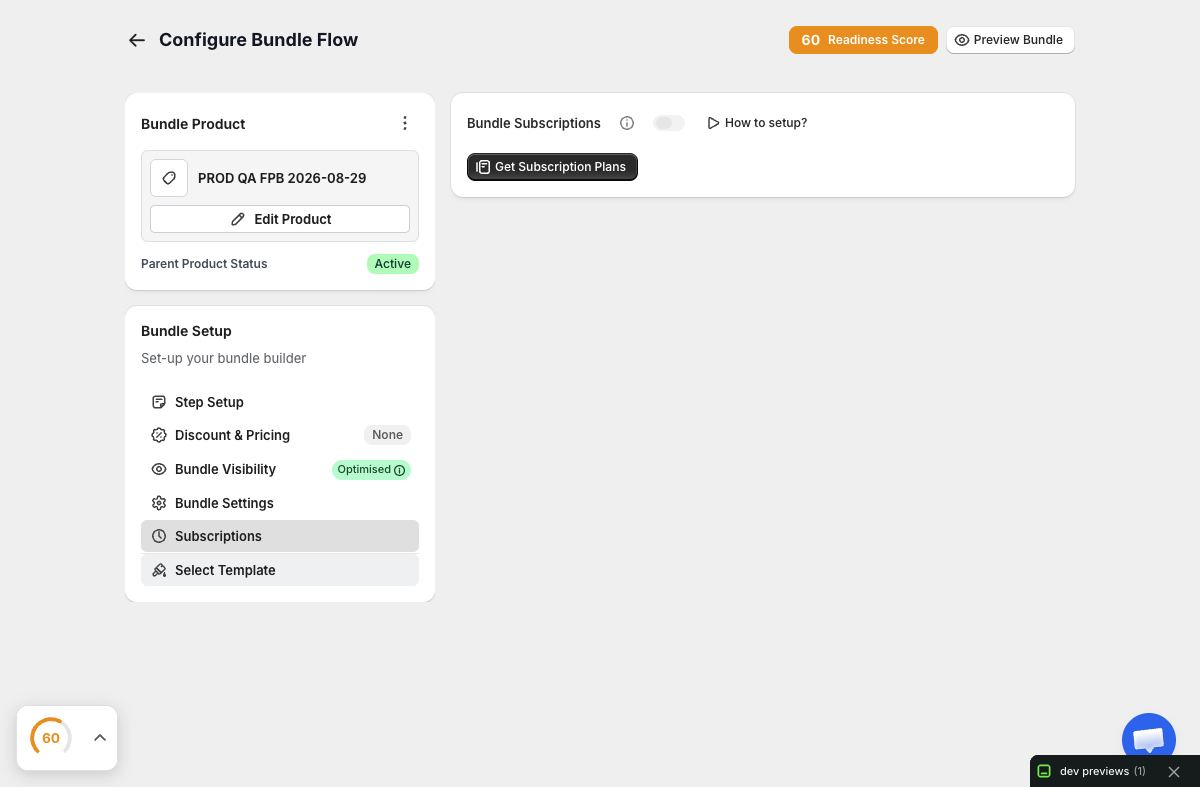Click the Preview Bundle button
The width and height of the screenshot is (1200, 787).
(x=1010, y=40)
